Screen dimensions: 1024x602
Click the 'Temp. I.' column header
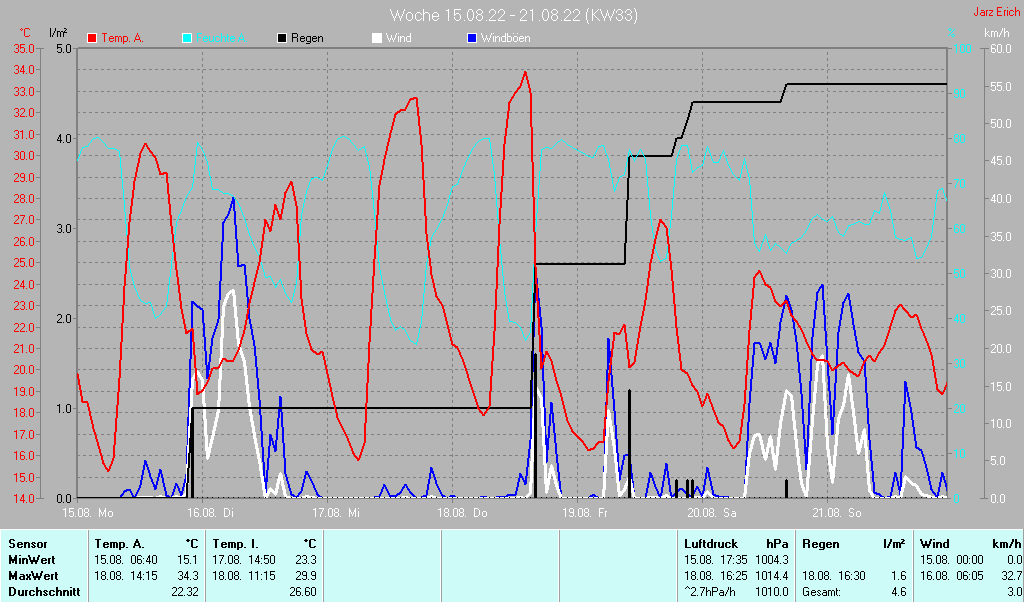click(236, 544)
